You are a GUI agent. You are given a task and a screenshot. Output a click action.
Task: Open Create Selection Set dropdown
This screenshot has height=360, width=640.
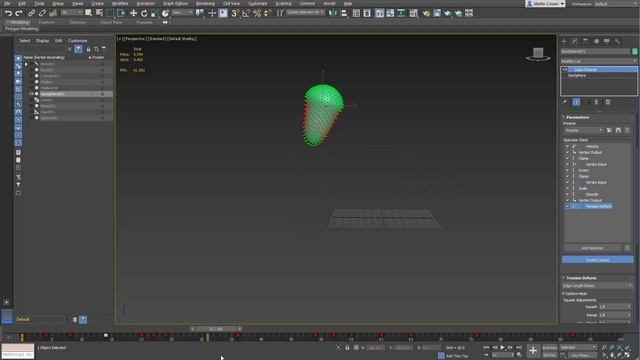[x=305, y=13]
